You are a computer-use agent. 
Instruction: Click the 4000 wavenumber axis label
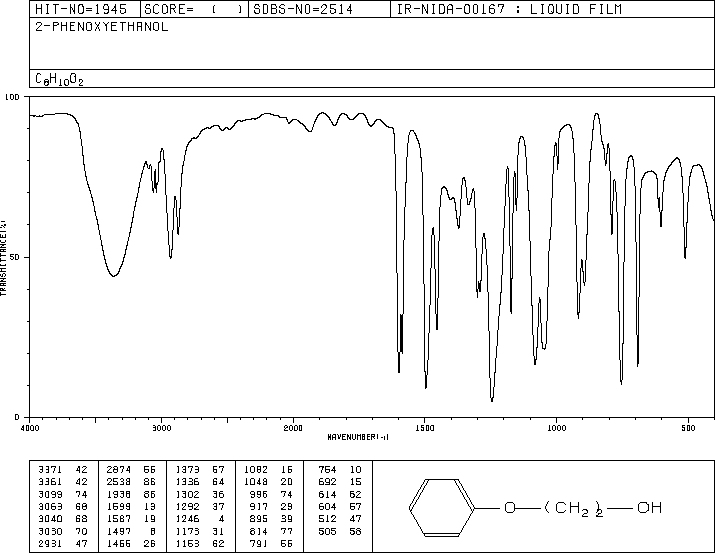(30, 428)
